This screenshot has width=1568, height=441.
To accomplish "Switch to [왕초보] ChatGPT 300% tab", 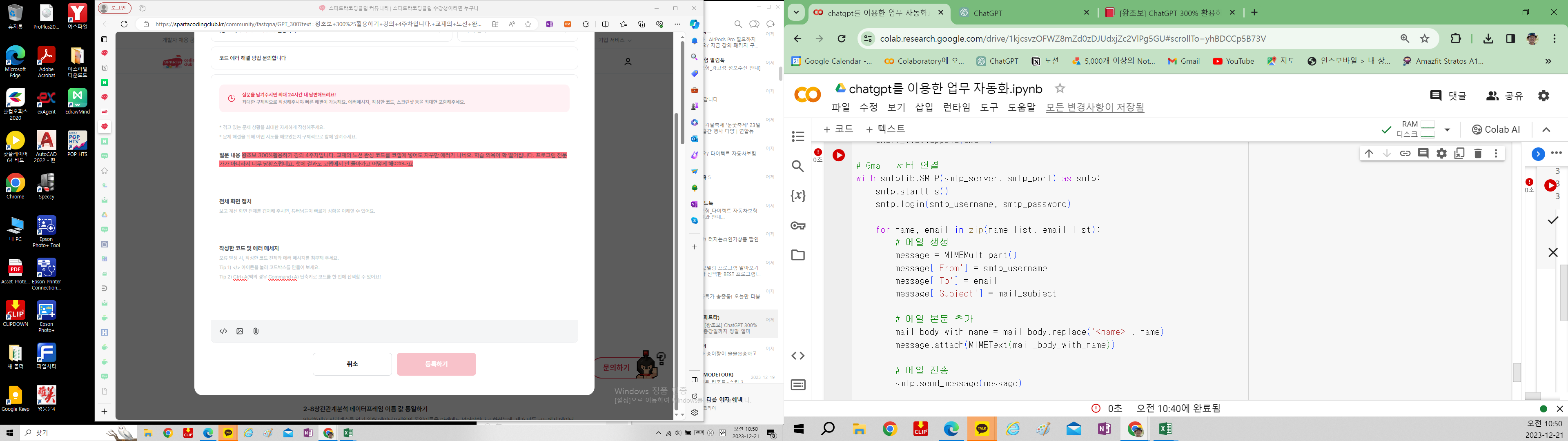I will coord(1170,12).
